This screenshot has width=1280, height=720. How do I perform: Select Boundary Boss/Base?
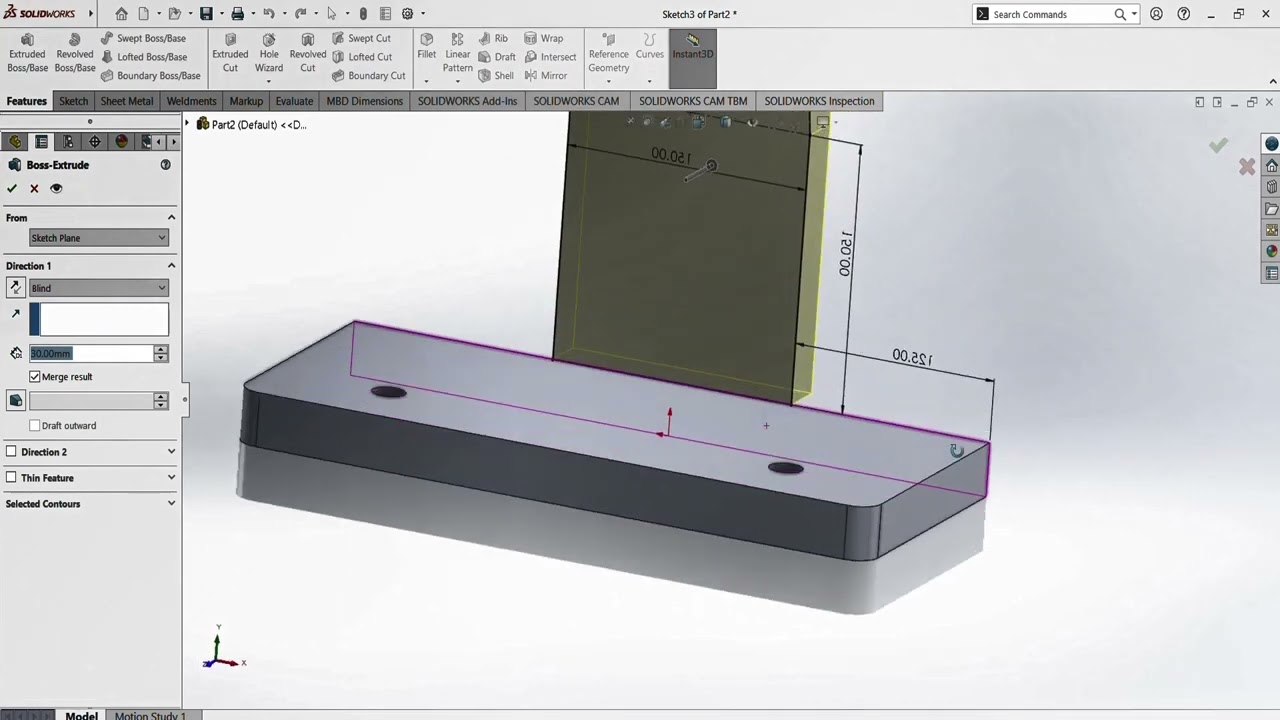point(150,75)
